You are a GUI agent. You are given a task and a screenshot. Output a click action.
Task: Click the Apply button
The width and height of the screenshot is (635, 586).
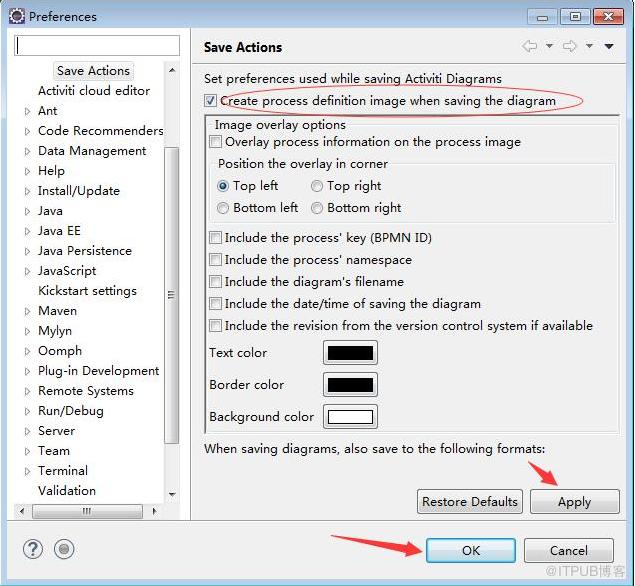(x=575, y=501)
